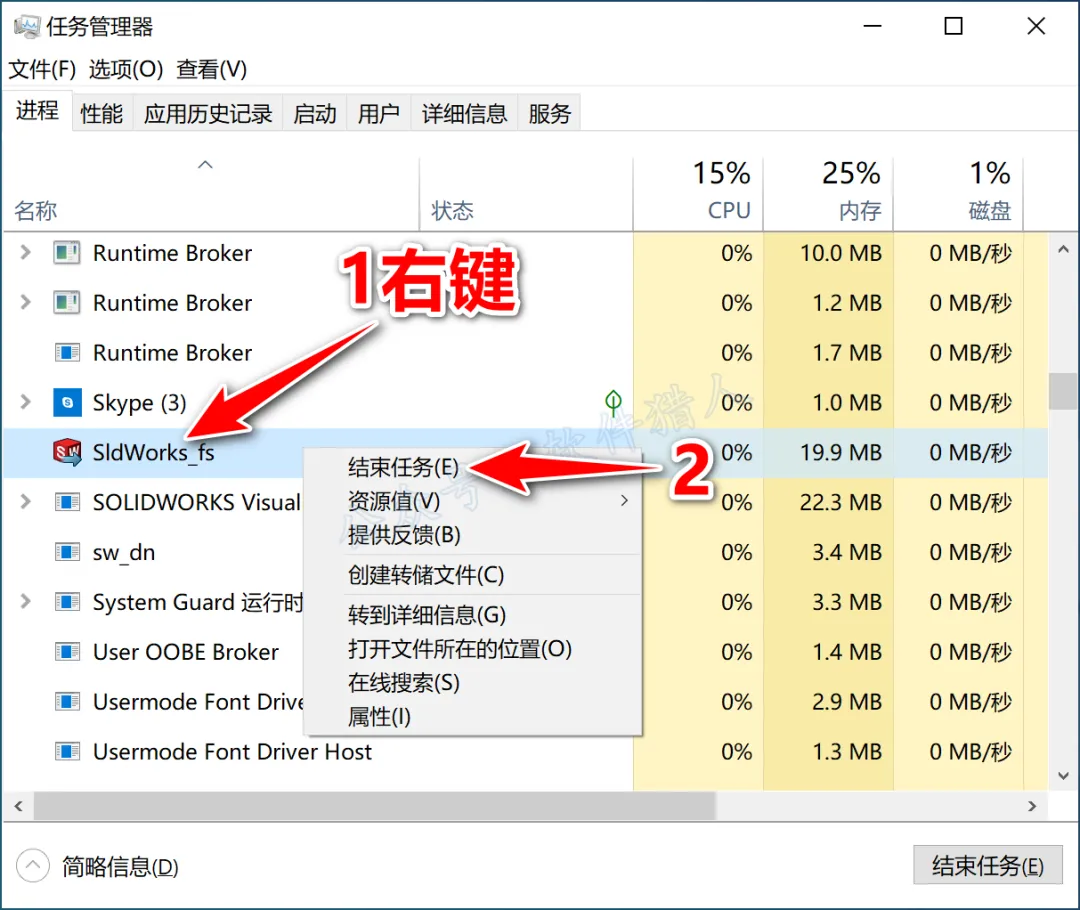Close the Task Manager window
Viewport: 1080px width, 910px height.
pos(1036,26)
